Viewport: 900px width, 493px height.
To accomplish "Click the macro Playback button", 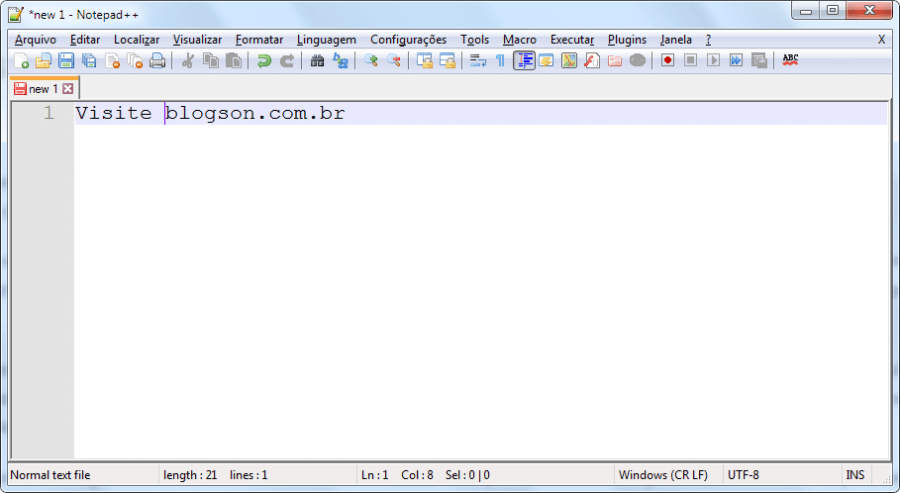I will click(x=713, y=60).
